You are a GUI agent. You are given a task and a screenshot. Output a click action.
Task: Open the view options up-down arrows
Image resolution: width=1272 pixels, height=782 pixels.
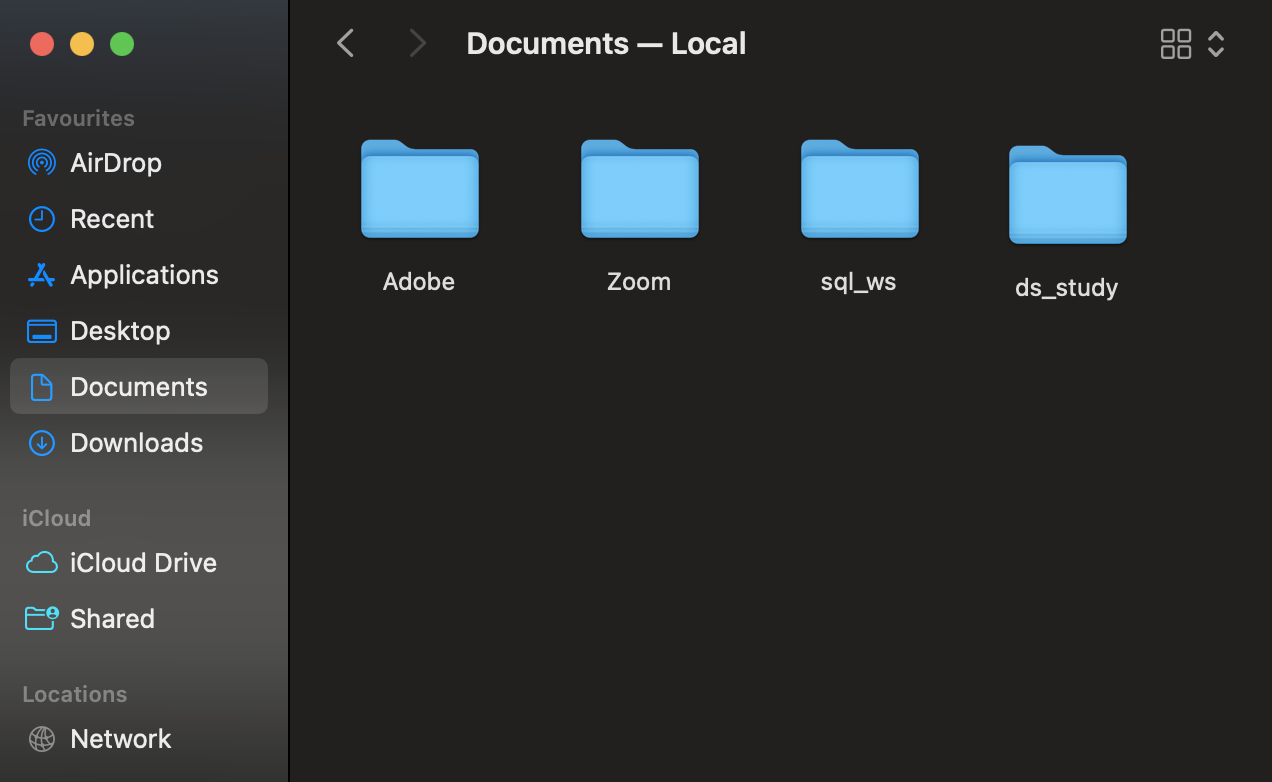(x=1216, y=43)
